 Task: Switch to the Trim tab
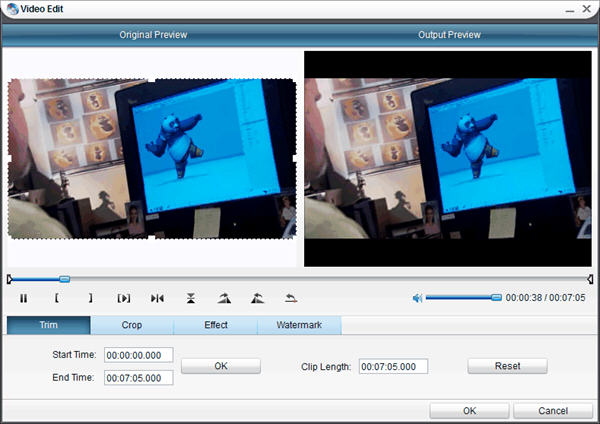click(49, 325)
